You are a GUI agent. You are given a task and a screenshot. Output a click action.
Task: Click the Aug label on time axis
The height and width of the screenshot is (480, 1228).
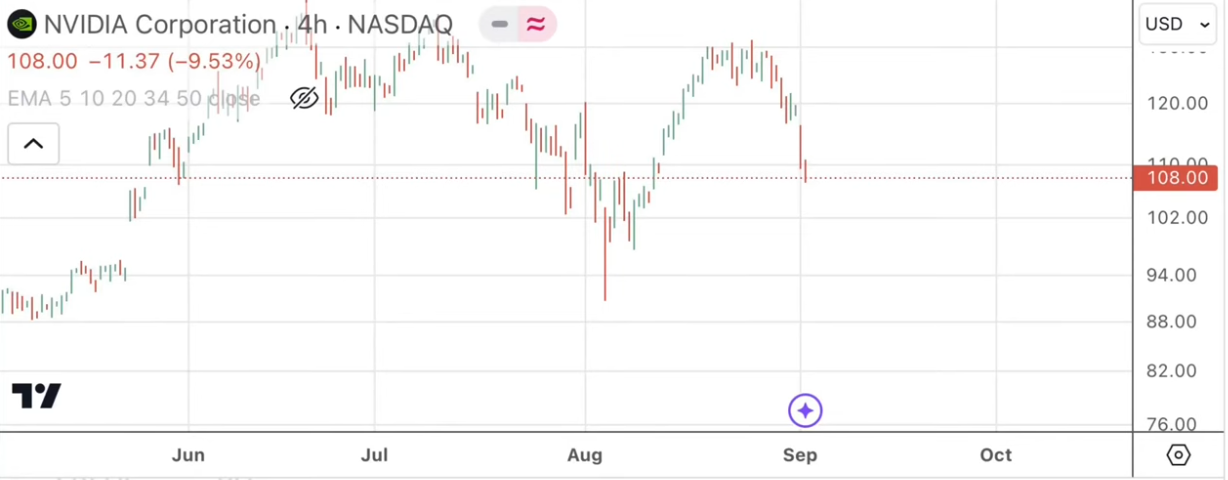(x=585, y=455)
